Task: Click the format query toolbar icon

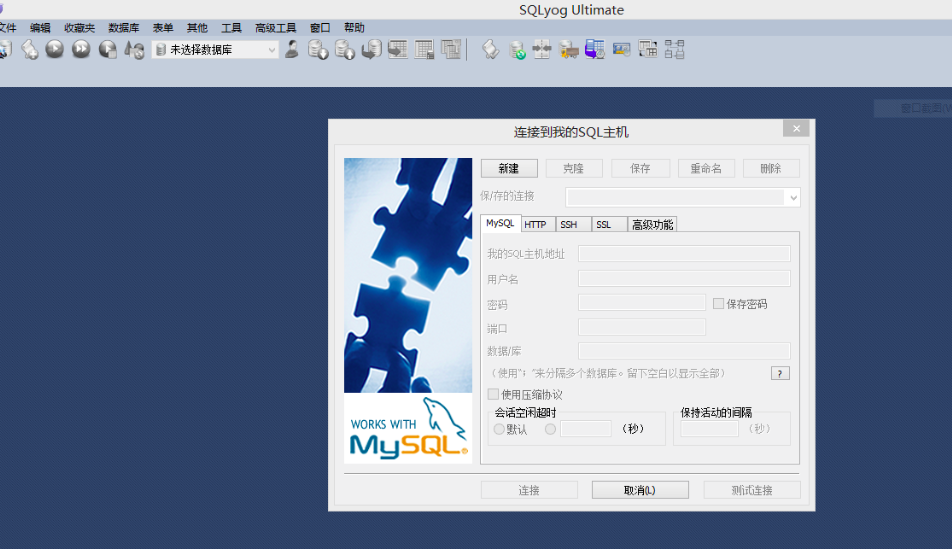Action: tap(134, 49)
